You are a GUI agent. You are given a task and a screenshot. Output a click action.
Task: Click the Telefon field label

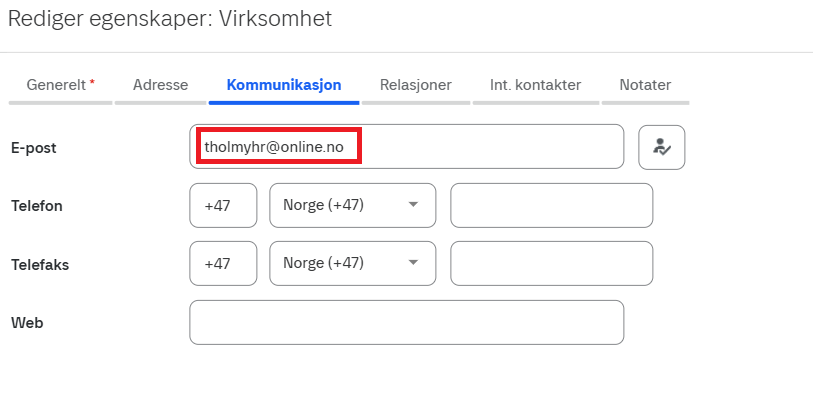tap(37, 206)
